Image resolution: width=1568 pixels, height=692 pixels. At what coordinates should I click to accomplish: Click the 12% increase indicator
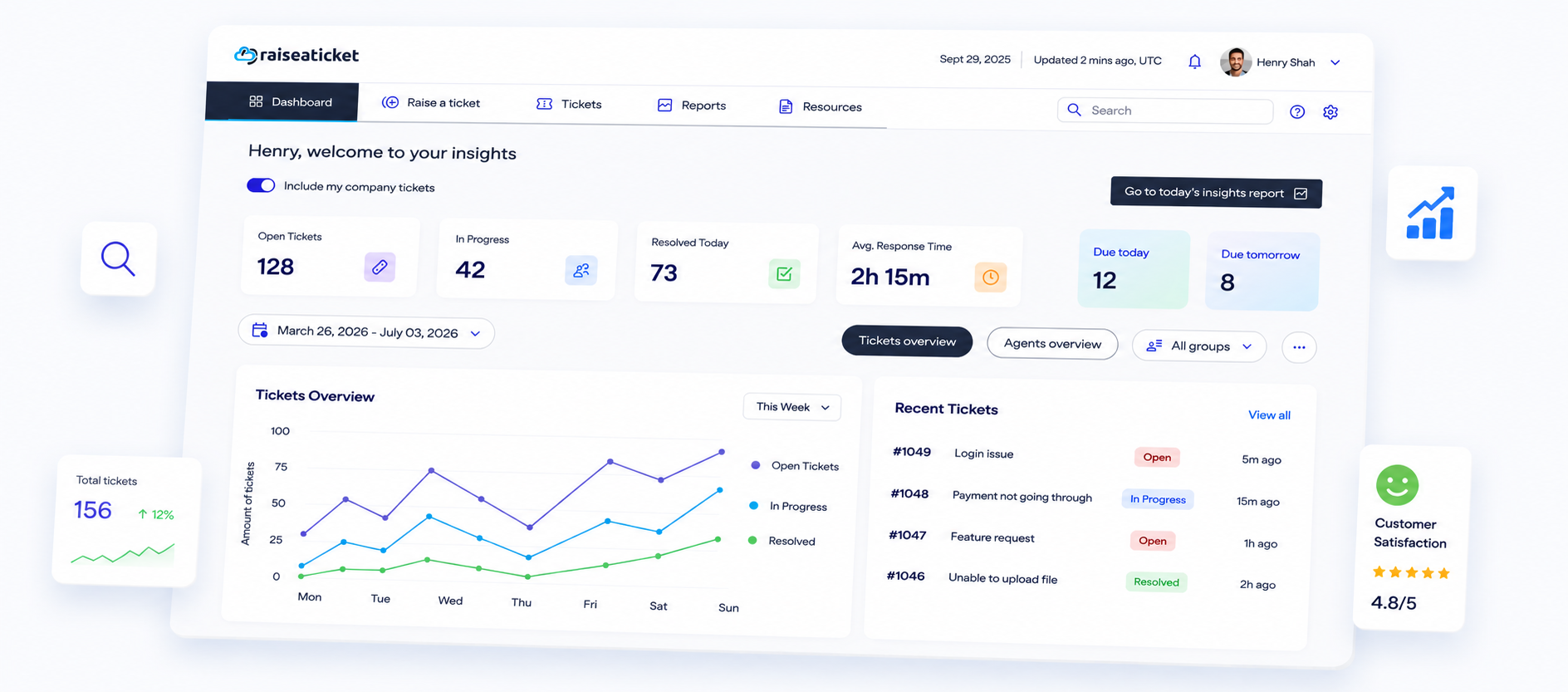[x=156, y=515]
